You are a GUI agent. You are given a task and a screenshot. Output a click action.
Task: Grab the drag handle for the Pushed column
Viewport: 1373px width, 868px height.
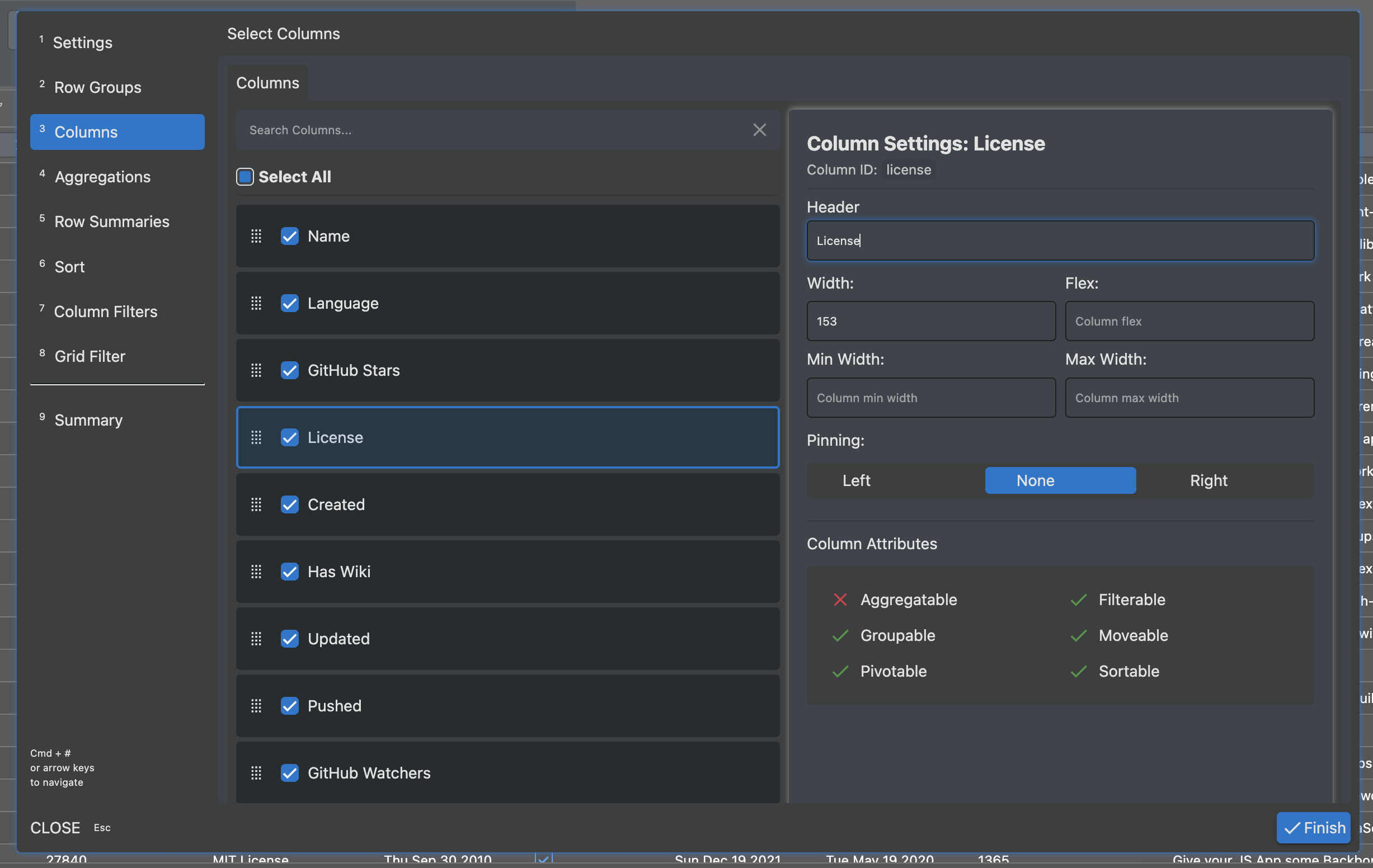pos(257,706)
